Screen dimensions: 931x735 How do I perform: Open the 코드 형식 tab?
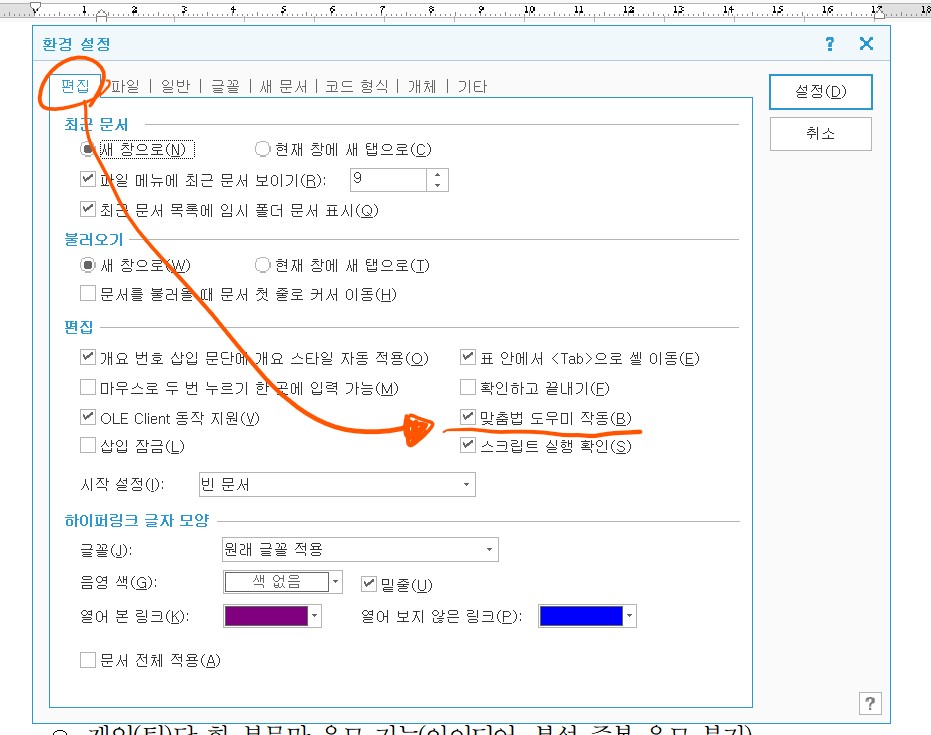coord(356,85)
